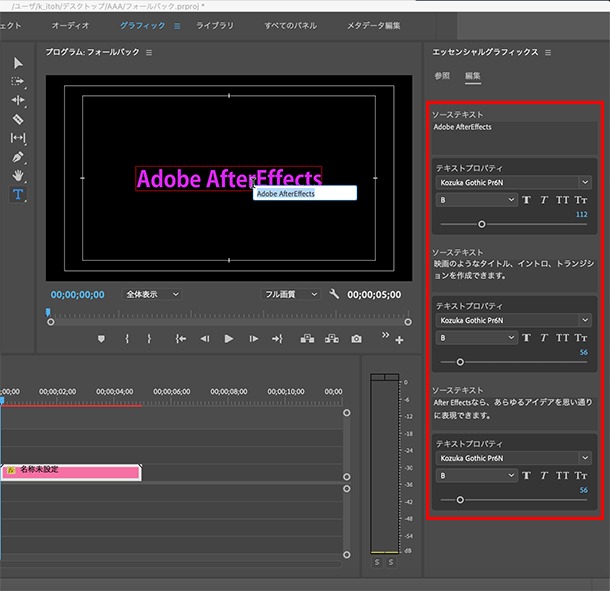610x591 pixels.
Task: Toggle faux bold for the 映画のような text
Action: tap(526, 338)
